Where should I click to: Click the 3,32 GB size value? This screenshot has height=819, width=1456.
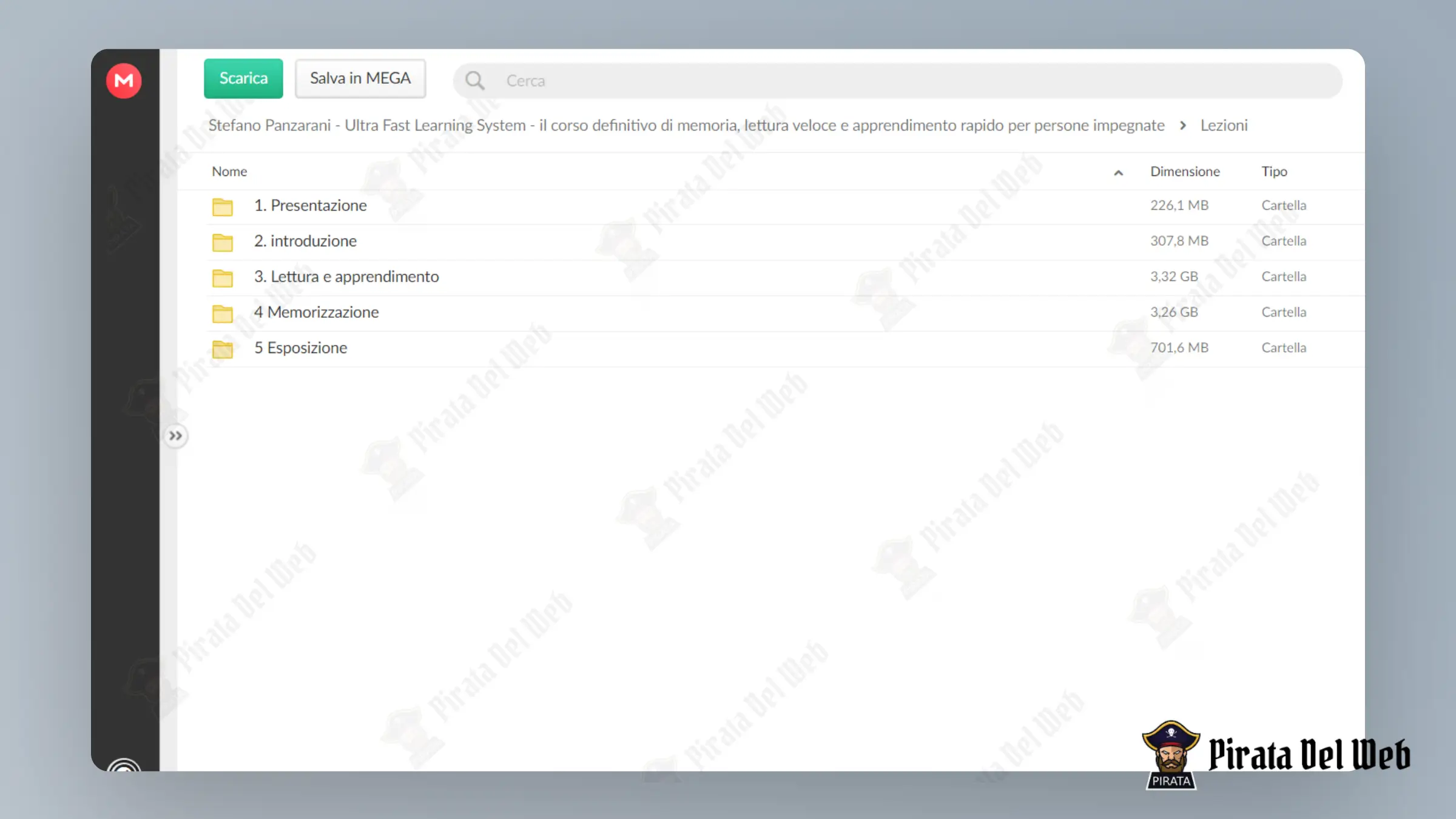(x=1174, y=277)
